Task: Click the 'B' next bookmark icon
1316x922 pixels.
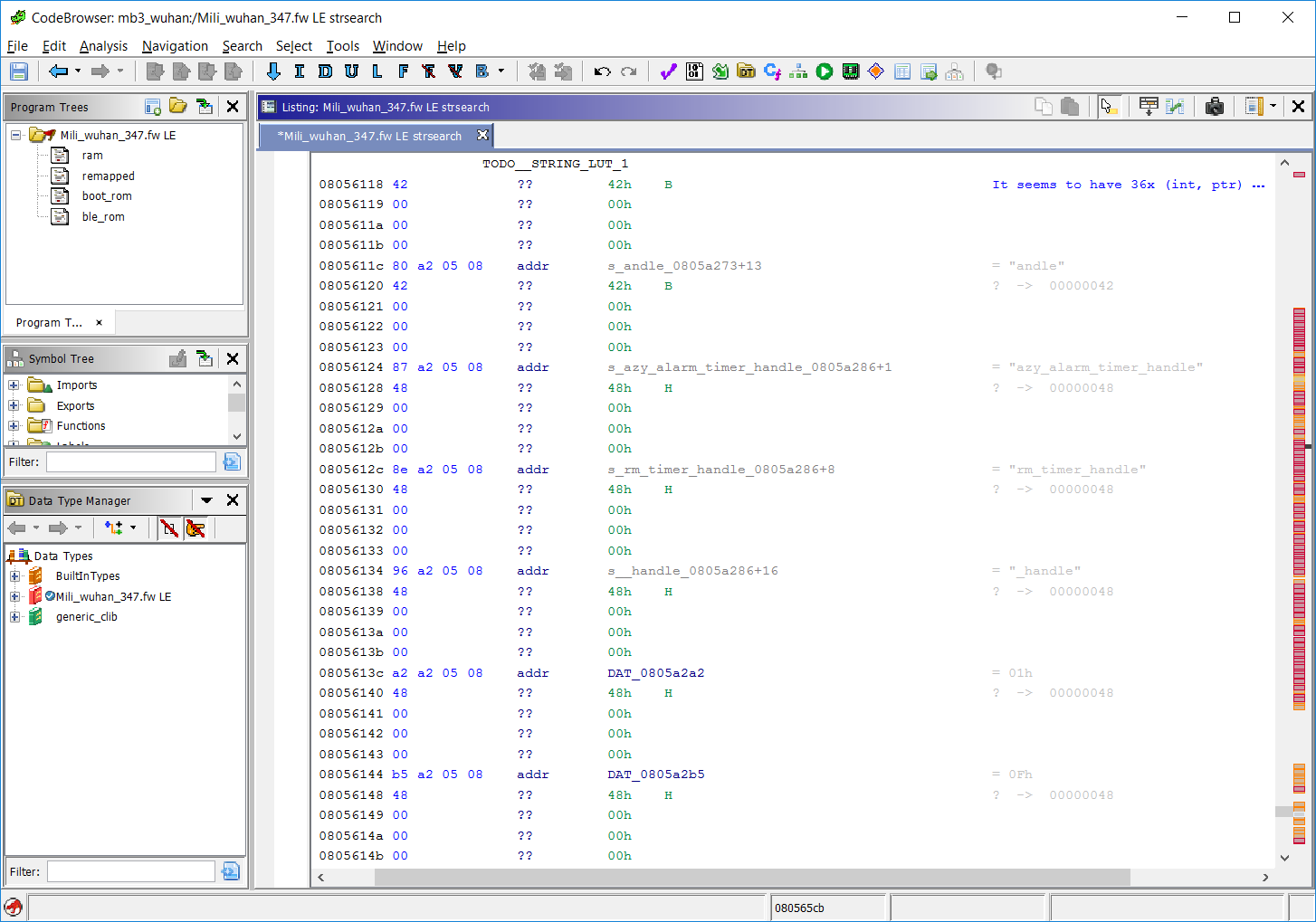Action: tap(482, 71)
